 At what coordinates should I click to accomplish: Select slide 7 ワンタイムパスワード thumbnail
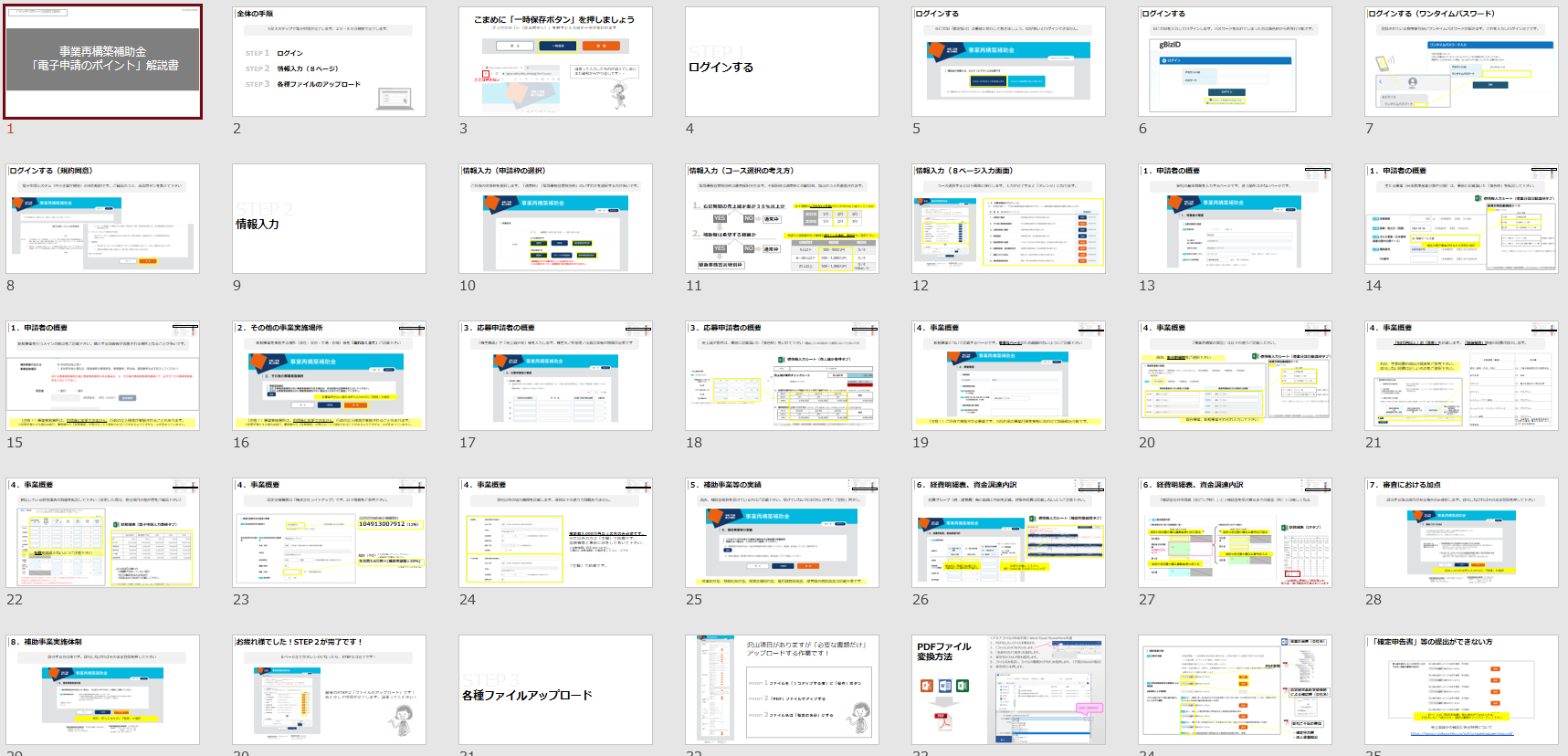pyautogui.click(x=1461, y=62)
